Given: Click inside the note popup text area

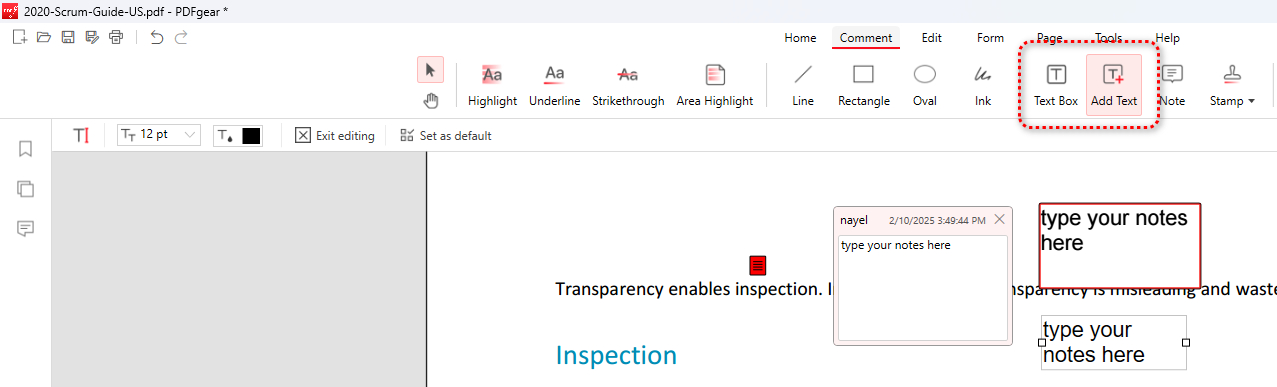Looking at the screenshot, I should [923, 288].
